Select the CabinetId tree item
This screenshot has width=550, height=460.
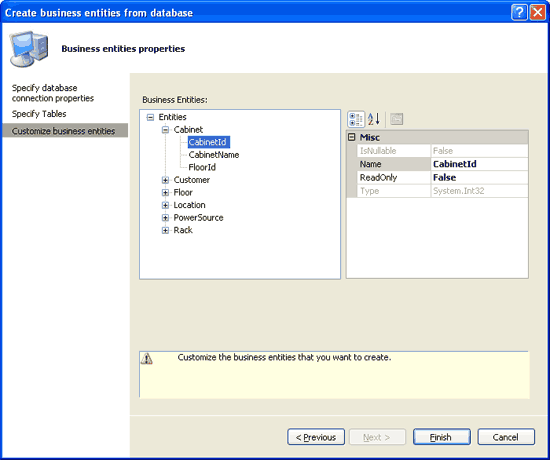point(208,142)
